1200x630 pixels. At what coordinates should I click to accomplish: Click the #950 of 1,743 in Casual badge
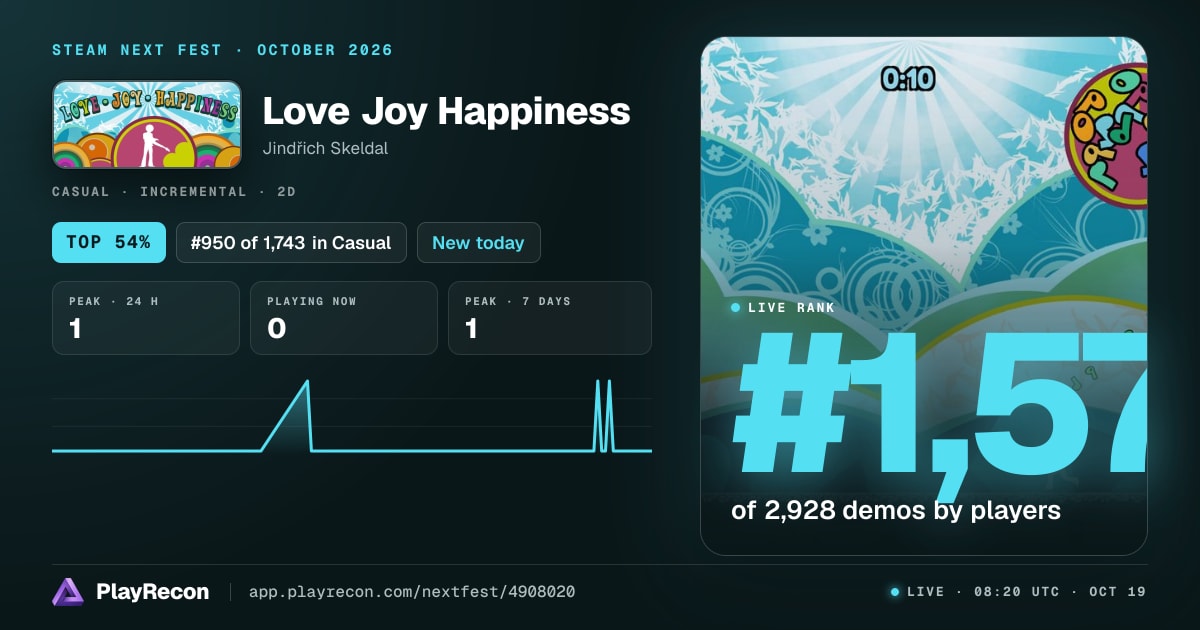tap(291, 242)
